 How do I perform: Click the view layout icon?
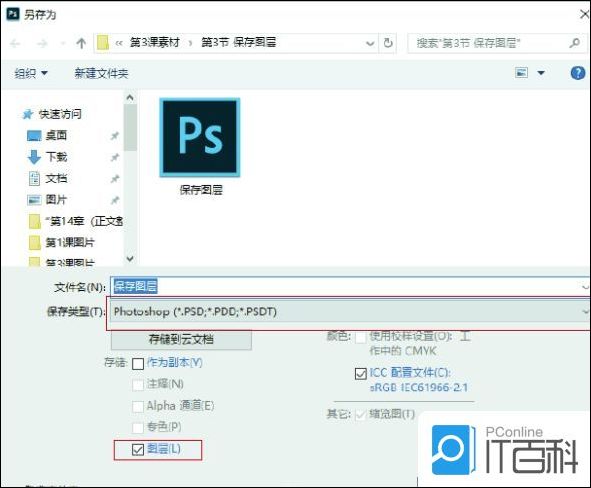click(x=521, y=72)
